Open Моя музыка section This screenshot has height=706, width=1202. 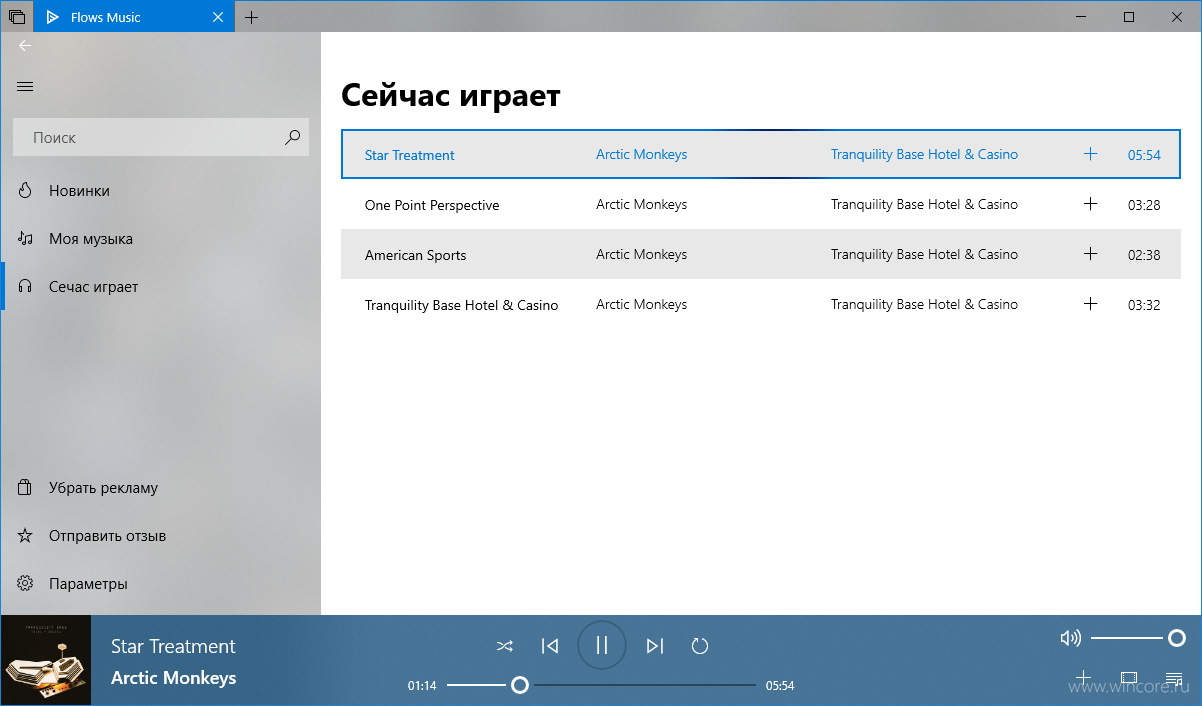click(160, 239)
